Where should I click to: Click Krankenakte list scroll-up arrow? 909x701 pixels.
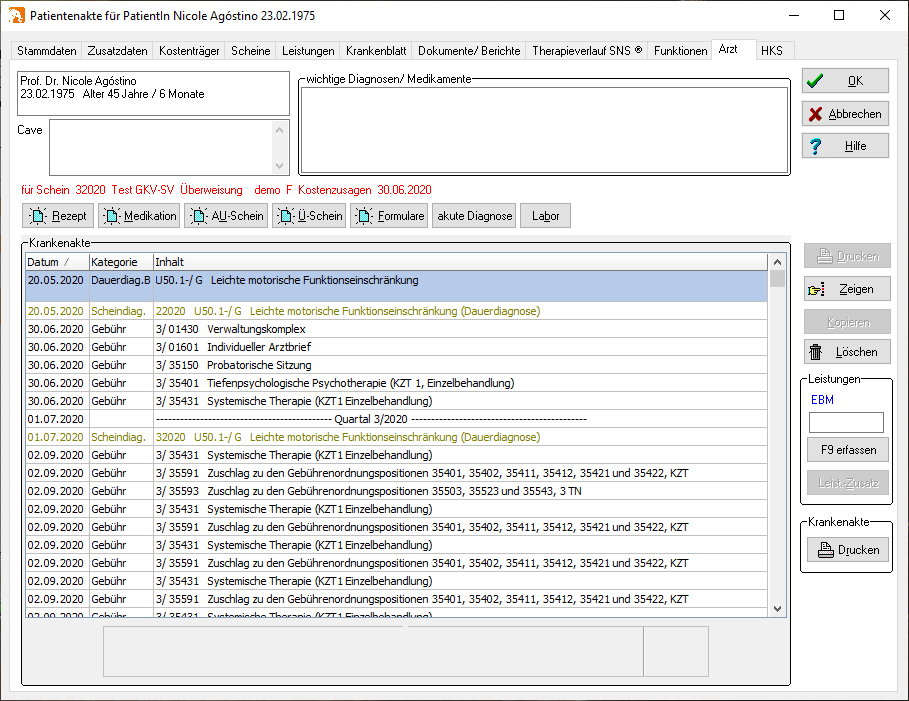[777, 262]
